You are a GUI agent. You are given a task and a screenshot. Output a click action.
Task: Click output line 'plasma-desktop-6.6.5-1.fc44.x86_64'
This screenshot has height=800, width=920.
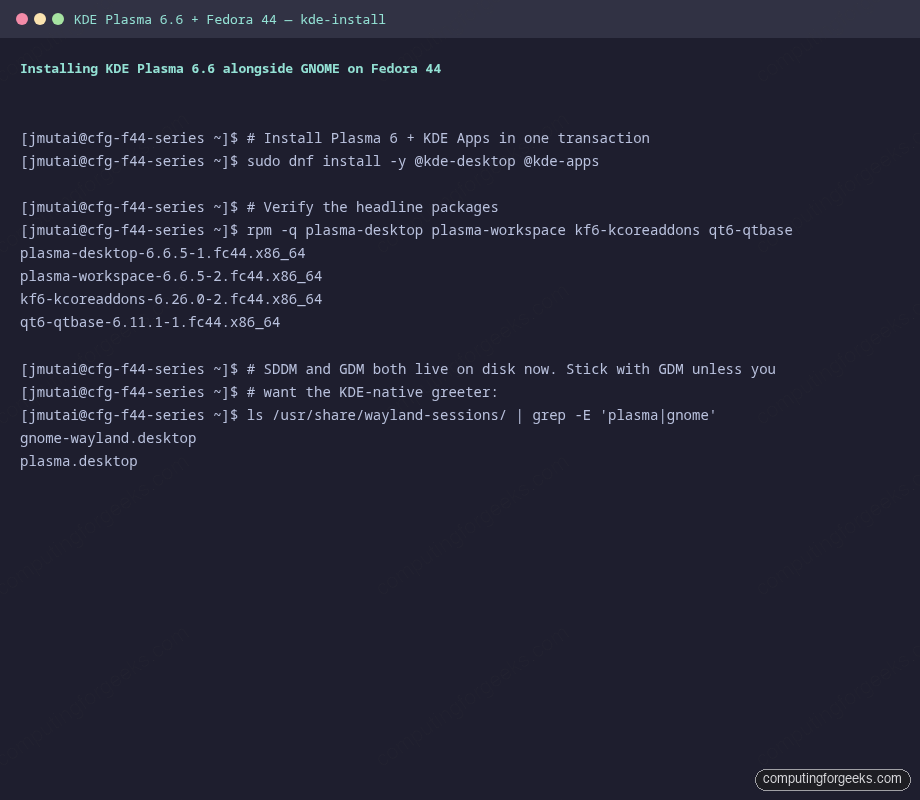pos(163,254)
